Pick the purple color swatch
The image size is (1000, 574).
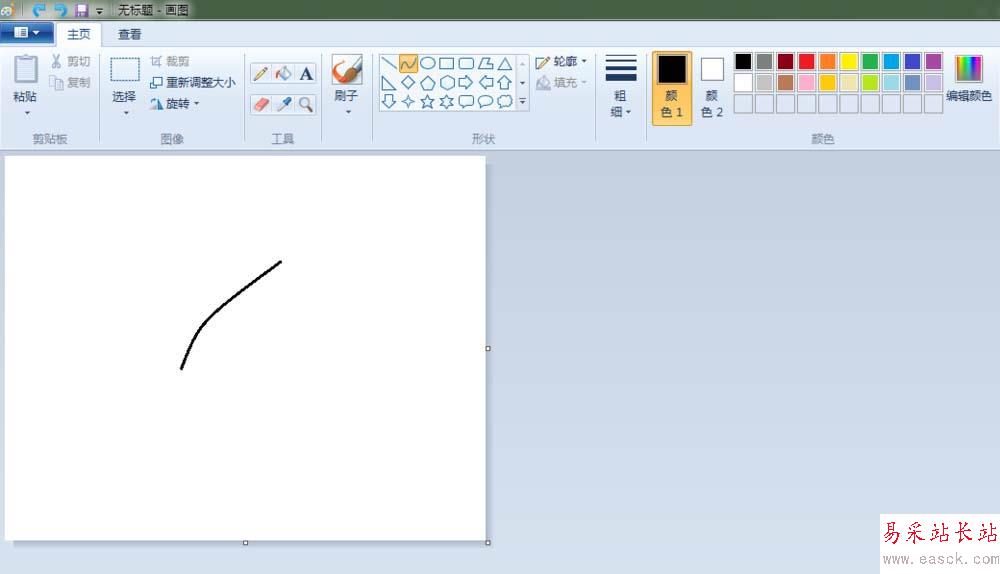tap(933, 61)
